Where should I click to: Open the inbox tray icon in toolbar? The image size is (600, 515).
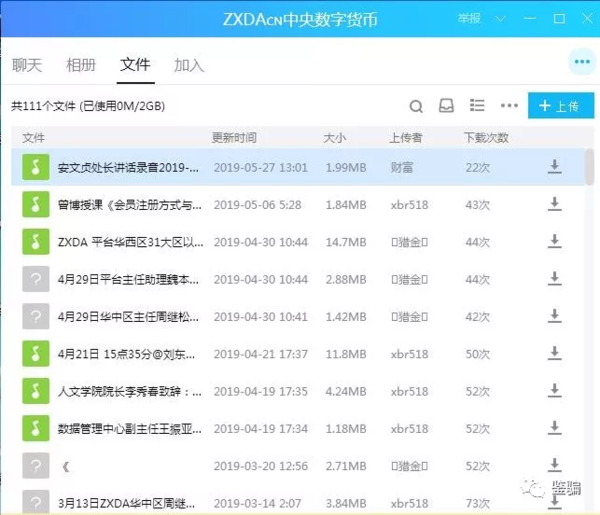click(446, 106)
